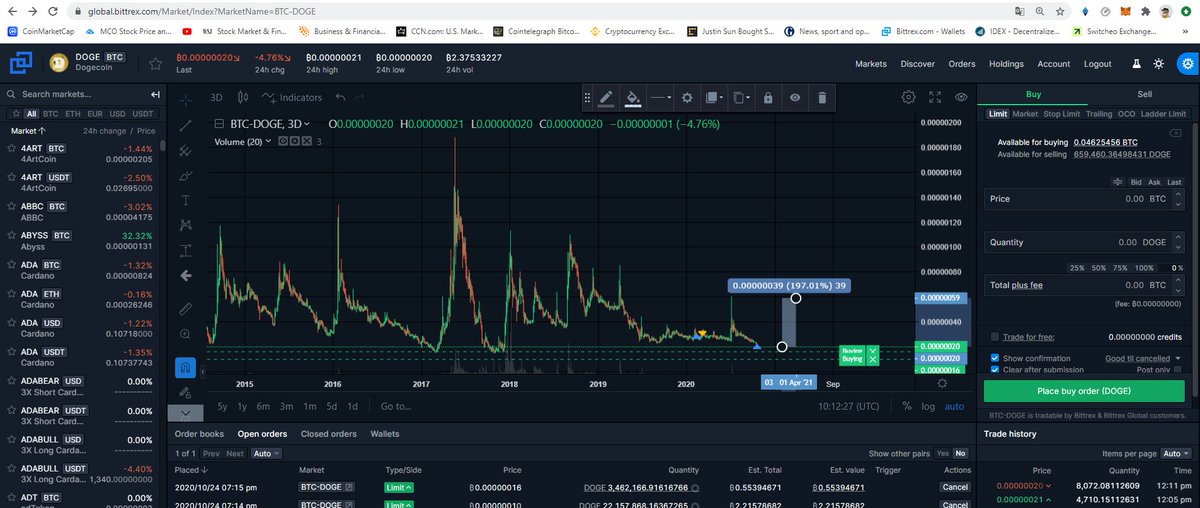Select the text annotation tool
The image size is (1200, 508).
tap(185, 200)
